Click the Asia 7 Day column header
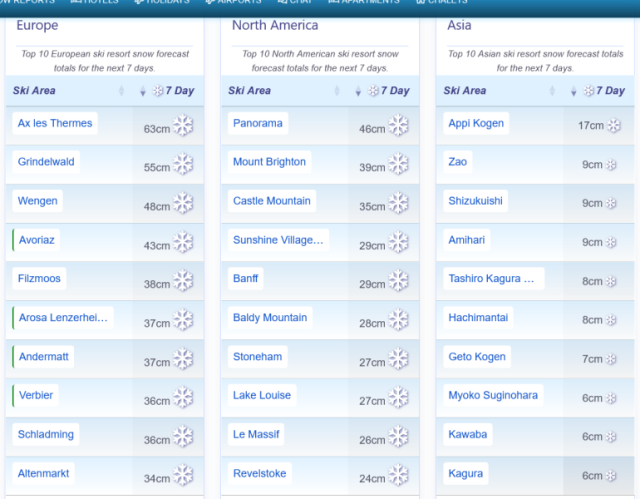 pyautogui.click(x=599, y=91)
